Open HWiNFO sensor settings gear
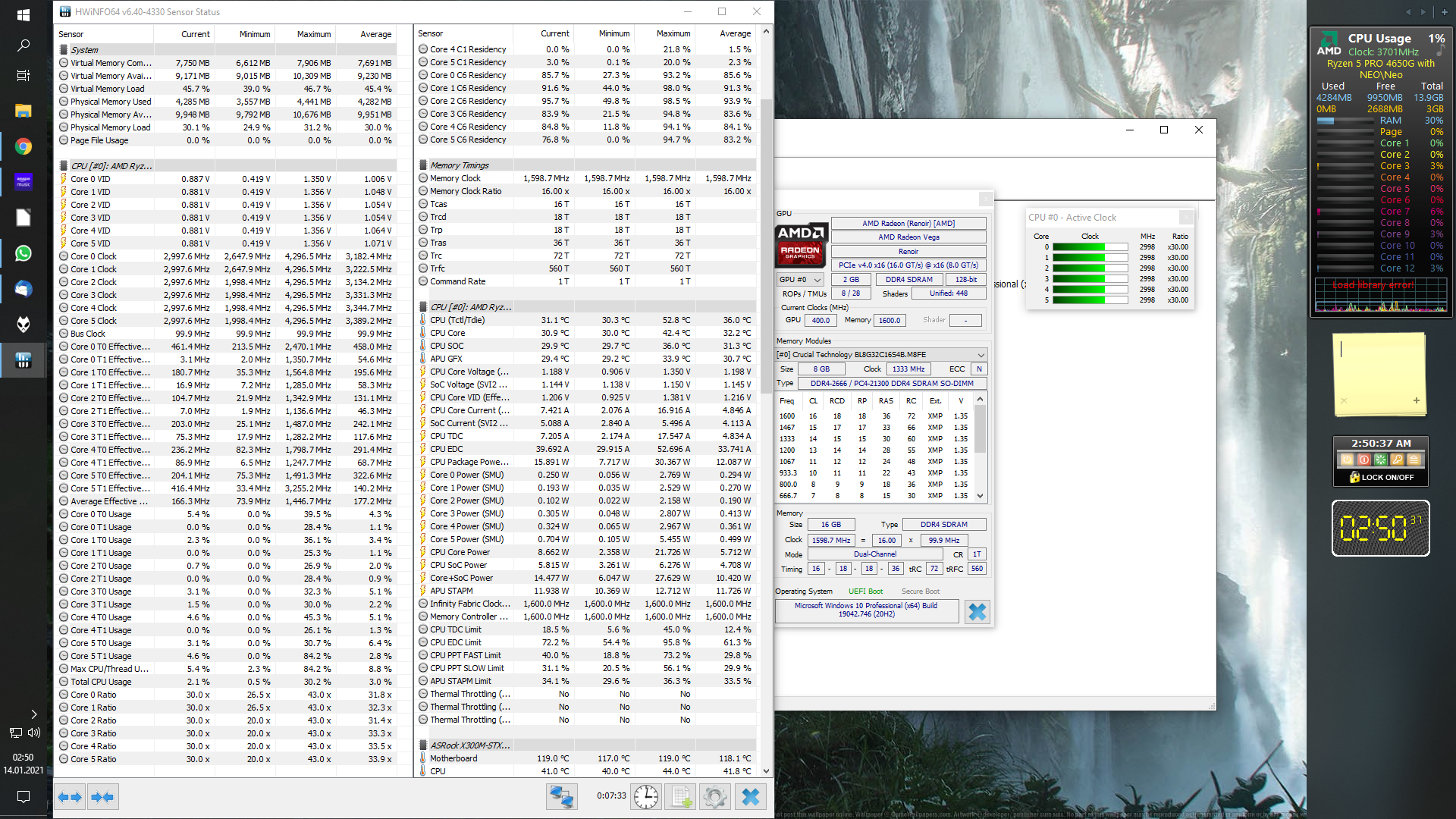This screenshot has height=819, width=1456. pyautogui.click(x=714, y=797)
